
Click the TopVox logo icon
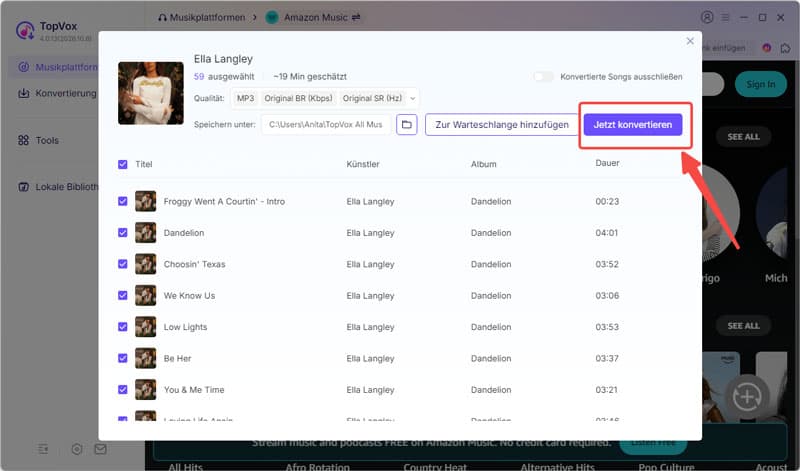pos(24,31)
